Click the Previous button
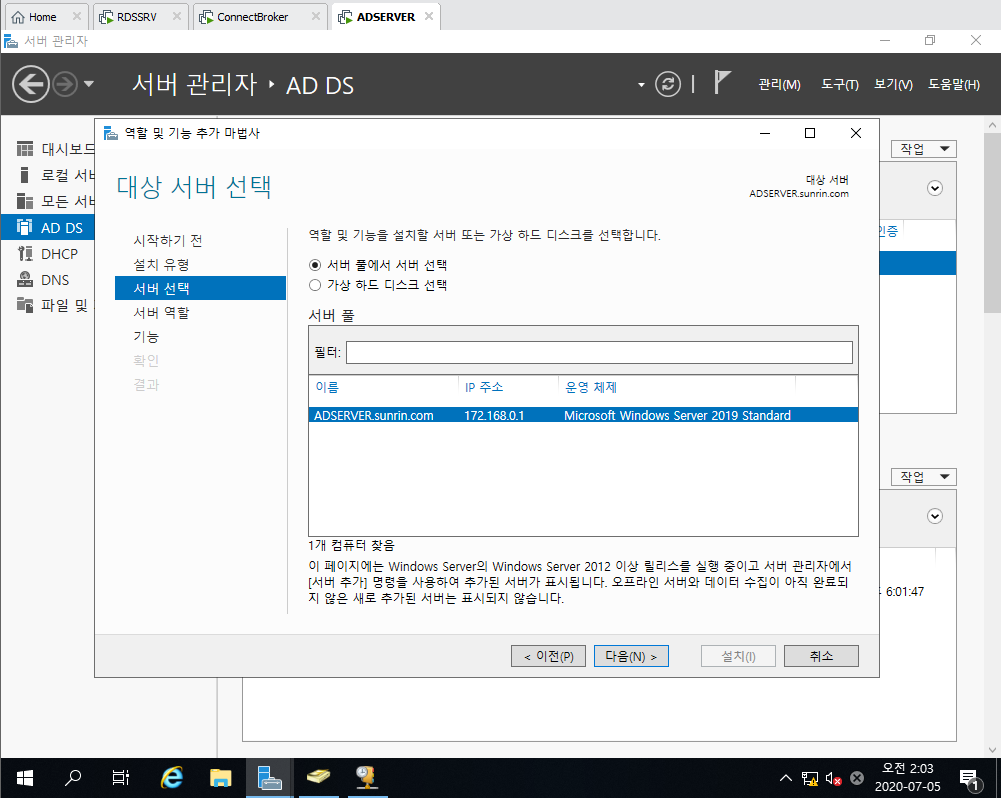This screenshot has width=1001, height=798. click(x=548, y=656)
